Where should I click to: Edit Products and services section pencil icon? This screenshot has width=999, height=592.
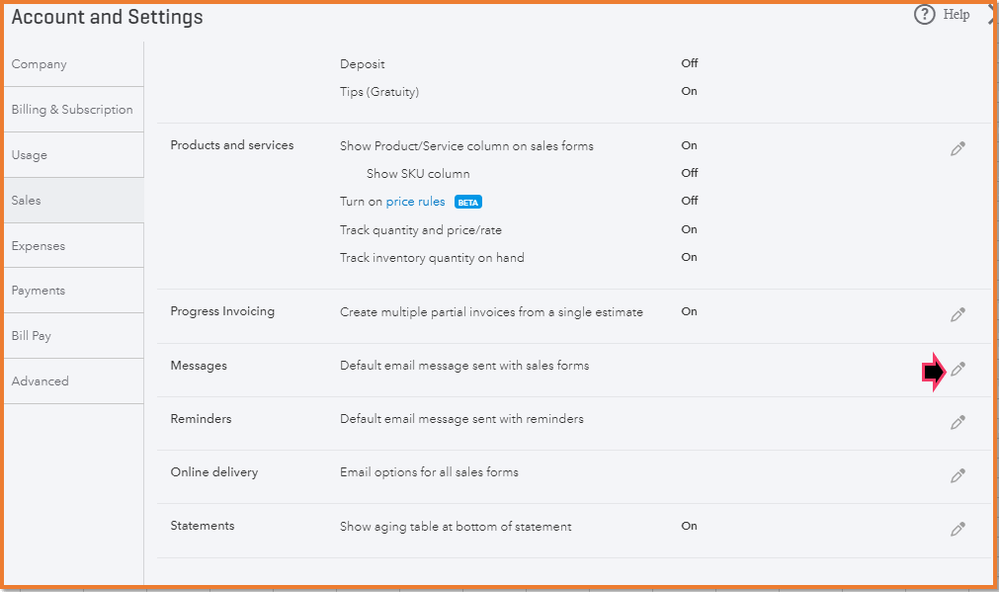(x=957, y=149)
